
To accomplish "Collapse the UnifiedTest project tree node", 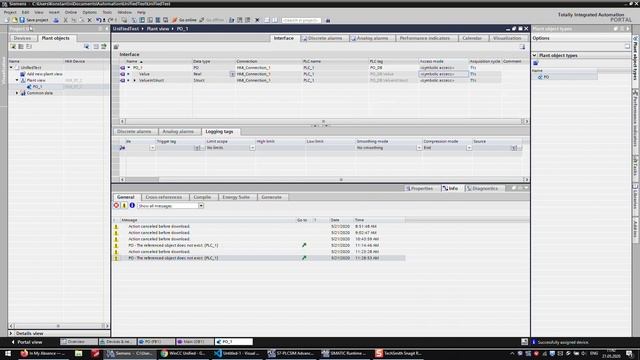I will tap(11, 68).
